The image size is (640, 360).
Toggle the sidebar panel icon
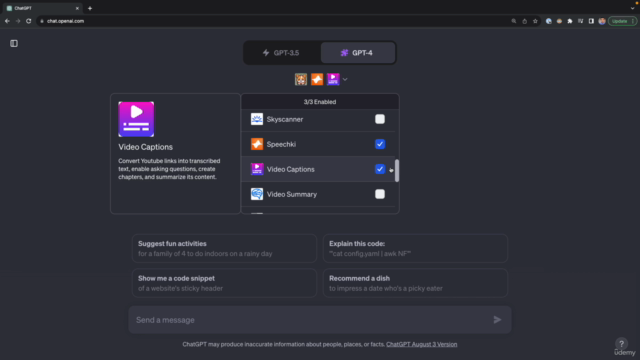click(x=14, y=43)
